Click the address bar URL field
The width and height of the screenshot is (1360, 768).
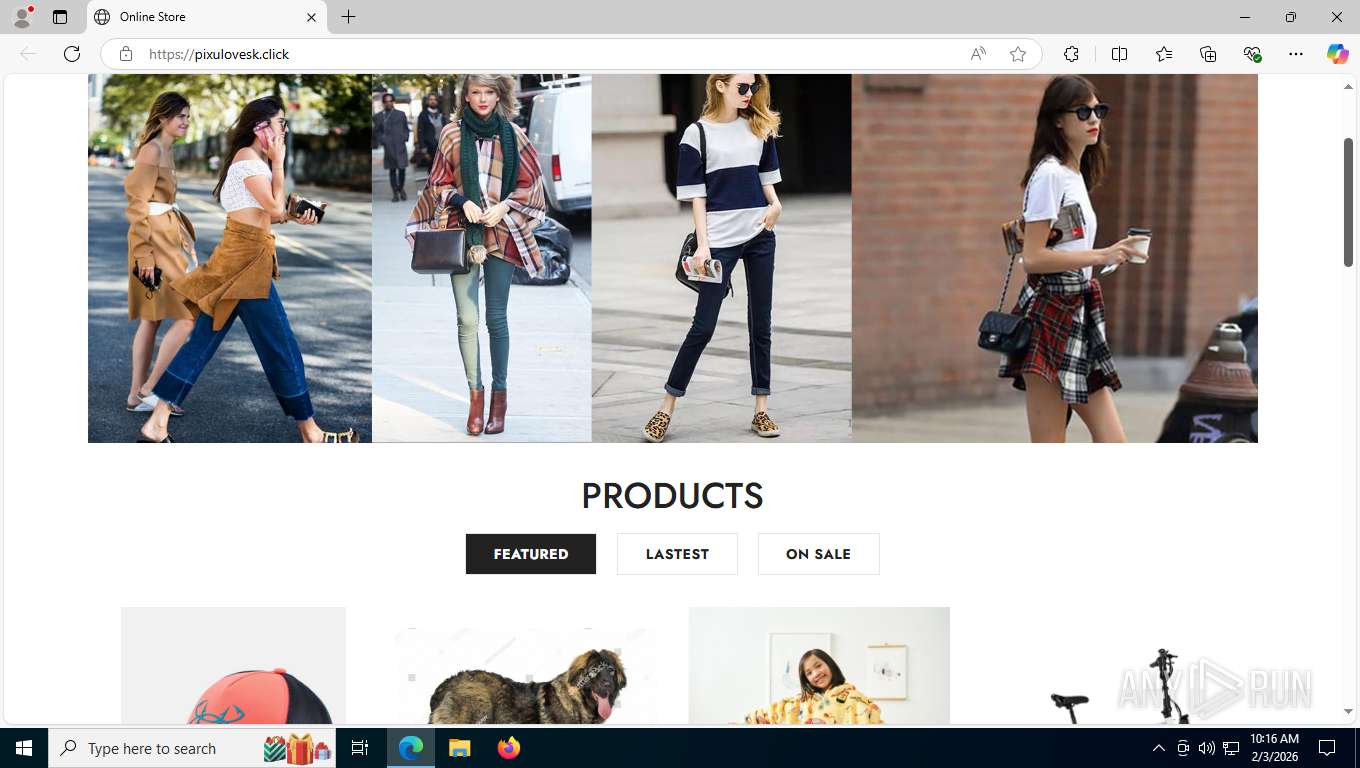pos(550,54)
